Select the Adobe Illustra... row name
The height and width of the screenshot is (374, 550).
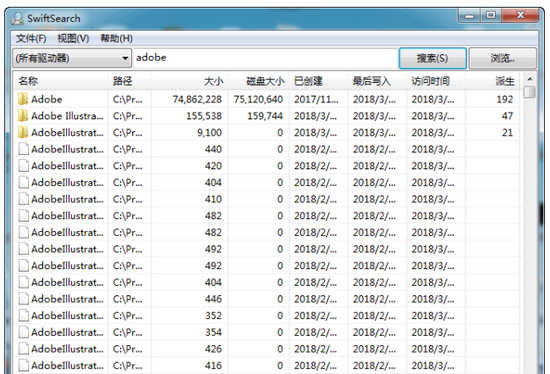click(x=67, y=116)
